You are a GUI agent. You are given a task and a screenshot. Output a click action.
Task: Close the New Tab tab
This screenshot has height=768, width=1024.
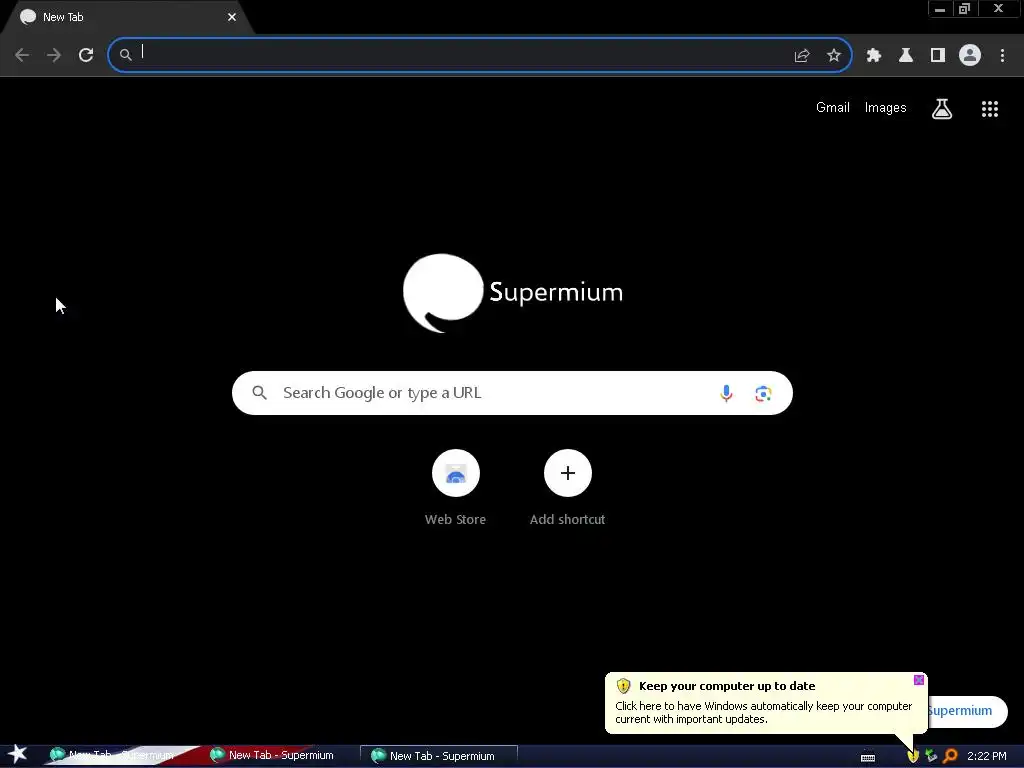[232, 17]
